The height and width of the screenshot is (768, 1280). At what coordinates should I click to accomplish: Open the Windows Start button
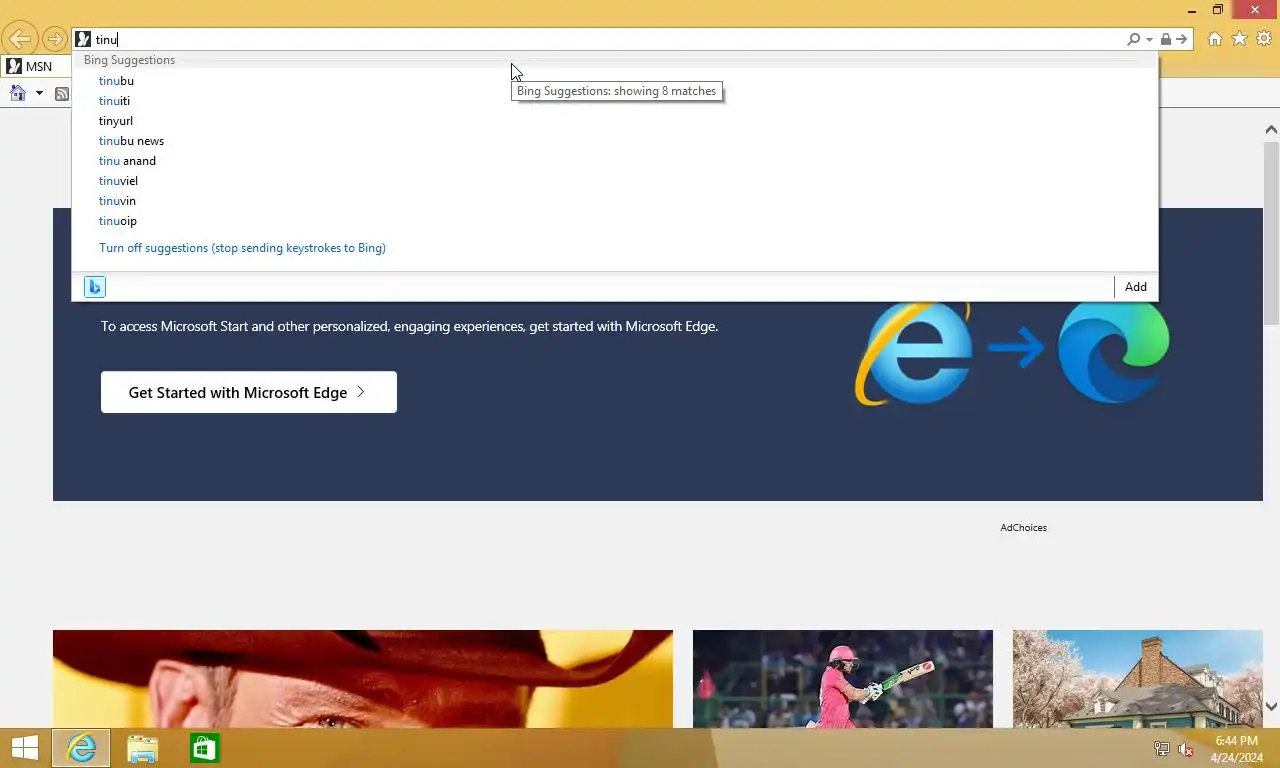(24, 748)
